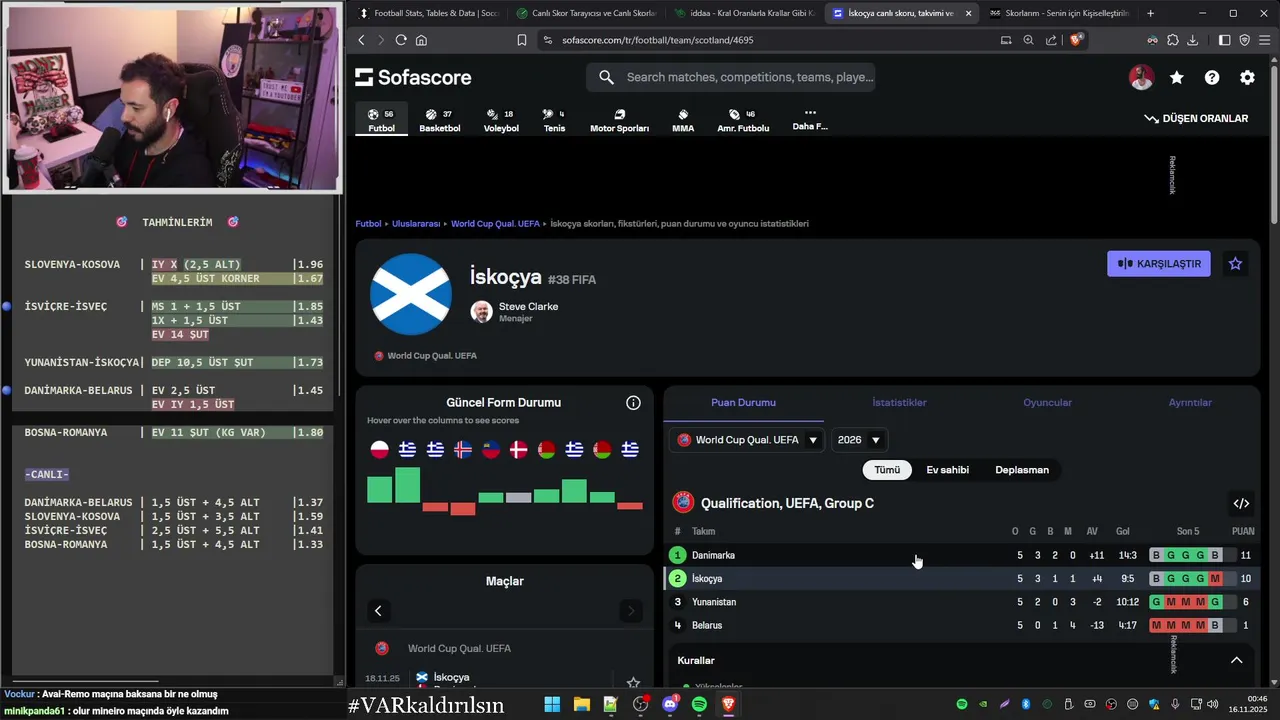Screen dimensions: 1280x720
Task: Click the KARŞILAŞTIR compare button
Action: [x=1159, y=264]
